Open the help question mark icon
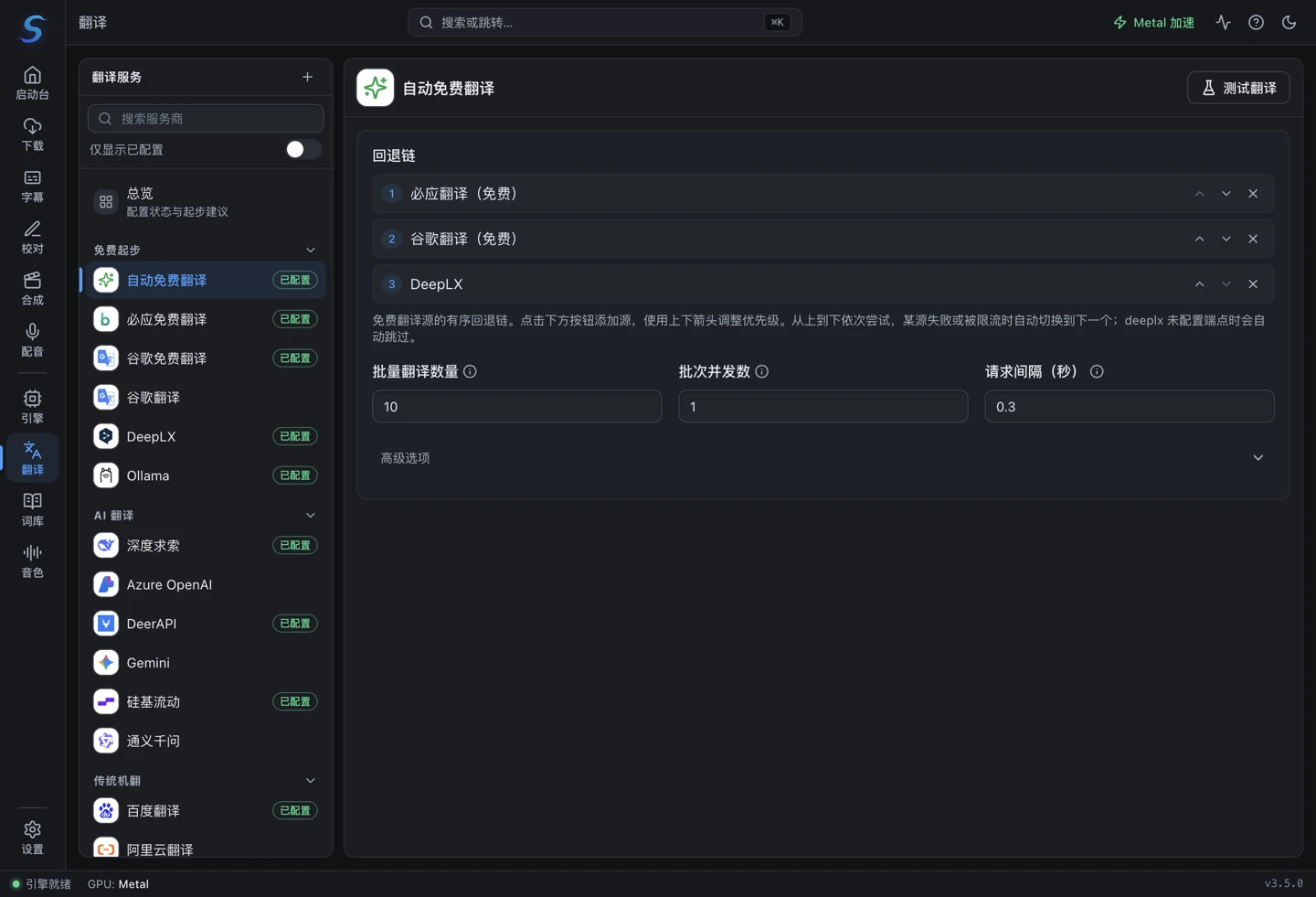Screen dimensions: 1316x897 point(1256,23)
